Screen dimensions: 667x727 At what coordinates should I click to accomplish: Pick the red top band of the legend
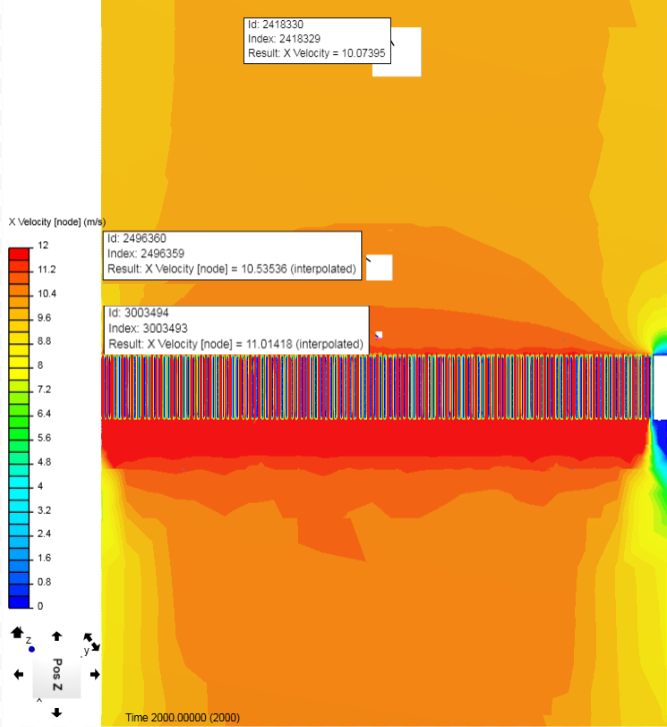(x=19, y=254)
